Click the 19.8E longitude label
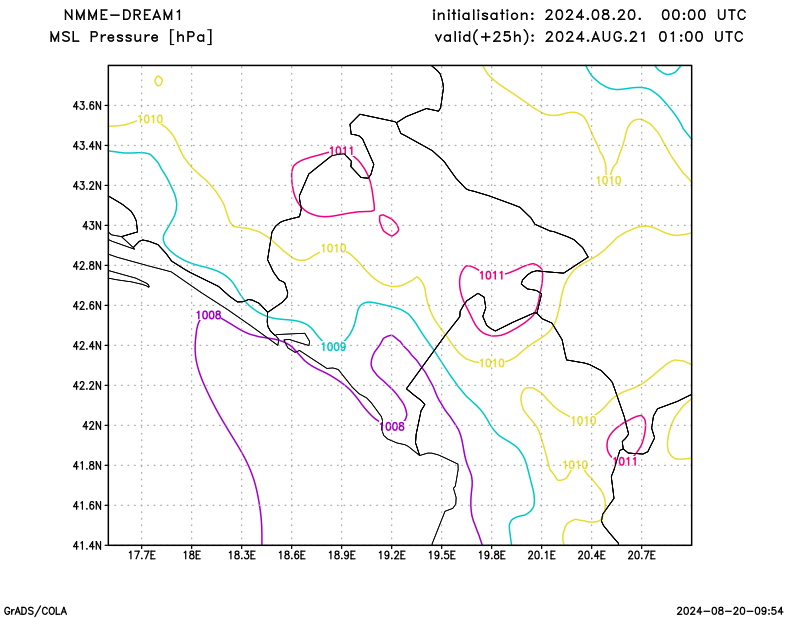 (492, 555)
